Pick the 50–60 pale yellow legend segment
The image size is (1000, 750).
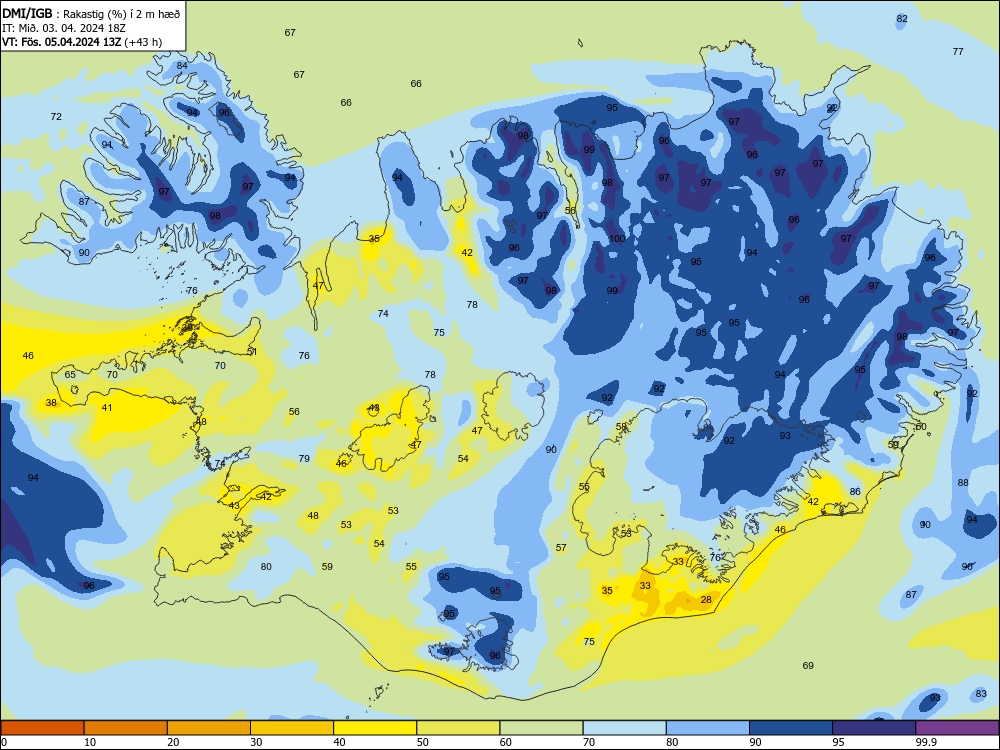tap(458, 728)
